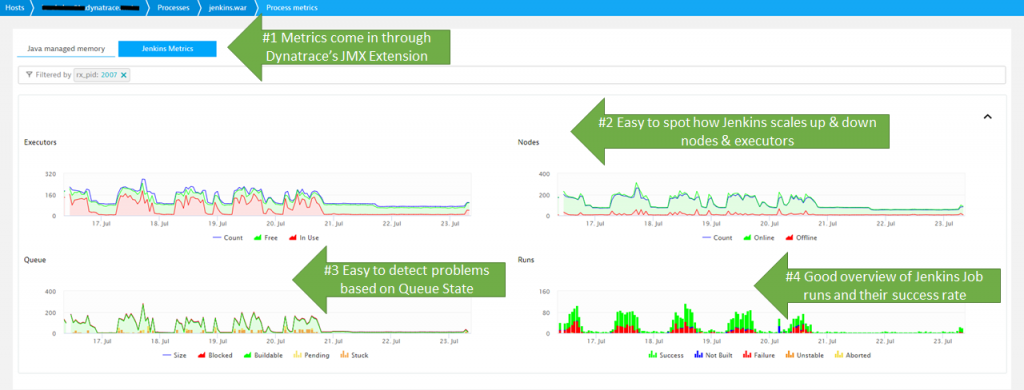Viewport: 1024px width, 390px height.
Task: Toggle Aborted series in Runs legend
Action: (x=852, y=355)
